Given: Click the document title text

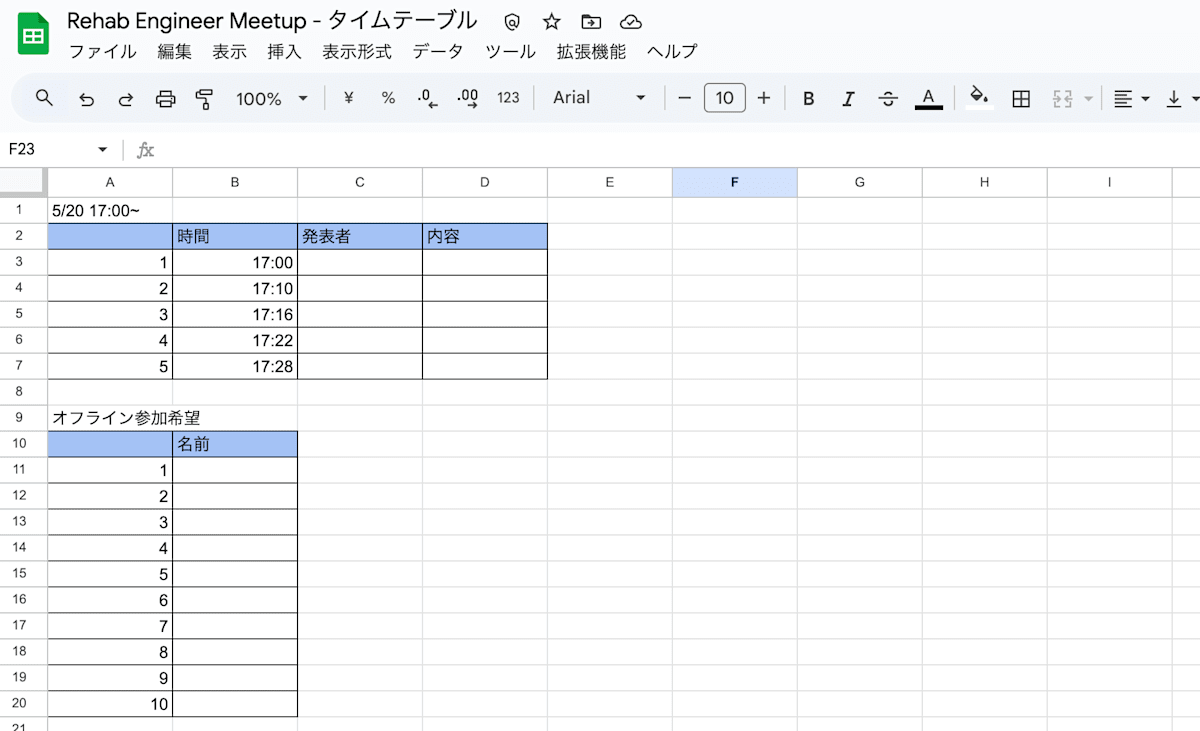Looking at the screenshot, I should 272,21.
